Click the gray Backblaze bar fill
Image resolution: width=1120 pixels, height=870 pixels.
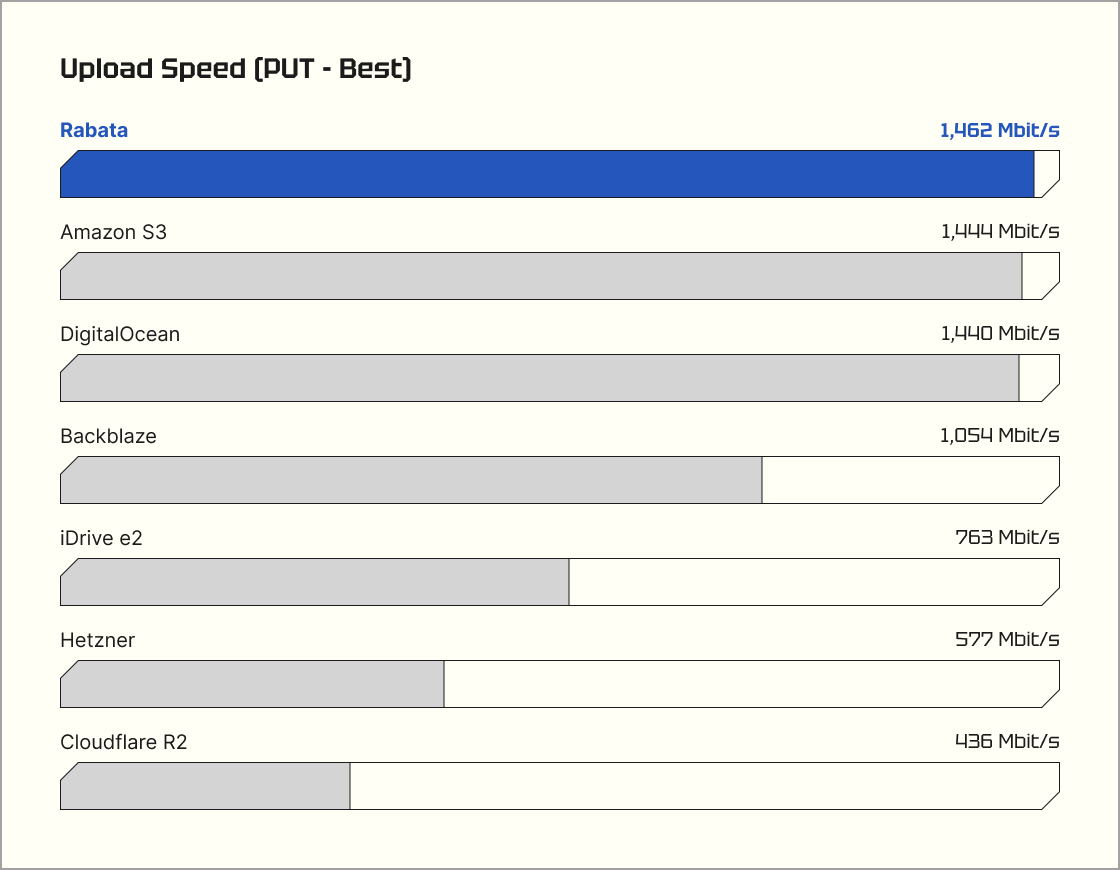[411, 480]
